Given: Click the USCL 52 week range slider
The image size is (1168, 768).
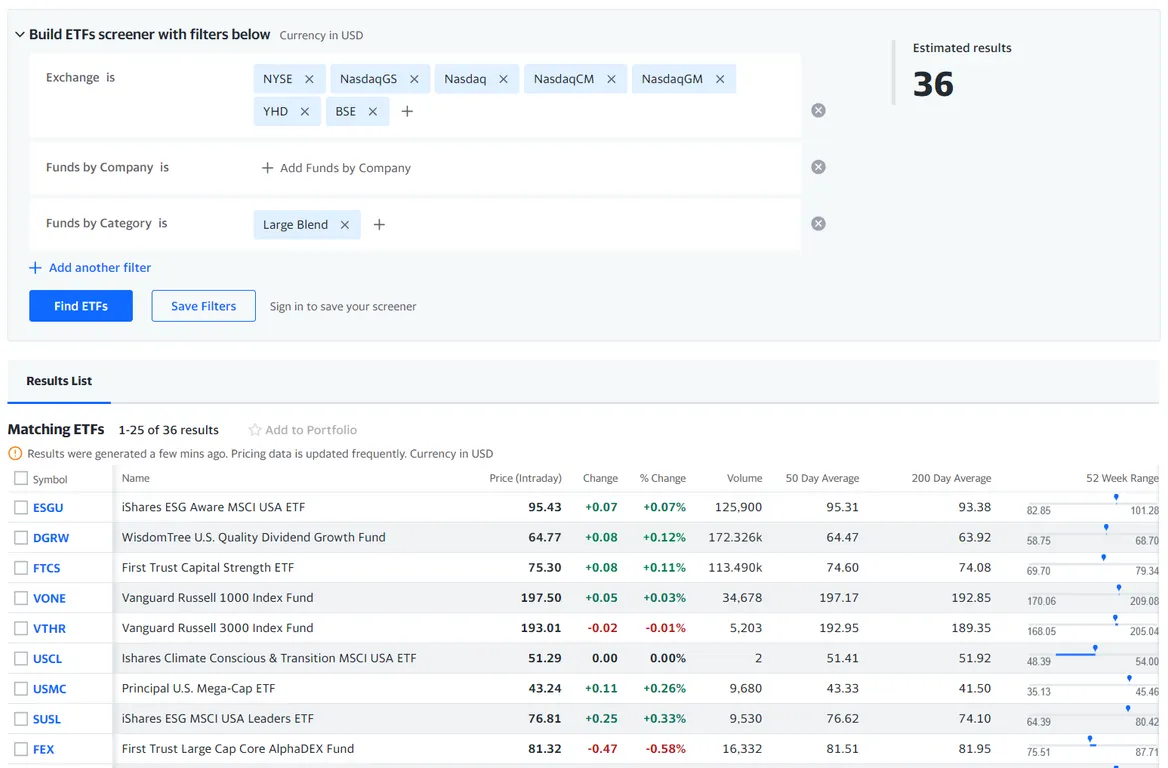Looking at the screenshot, I should coord(1093,655).
